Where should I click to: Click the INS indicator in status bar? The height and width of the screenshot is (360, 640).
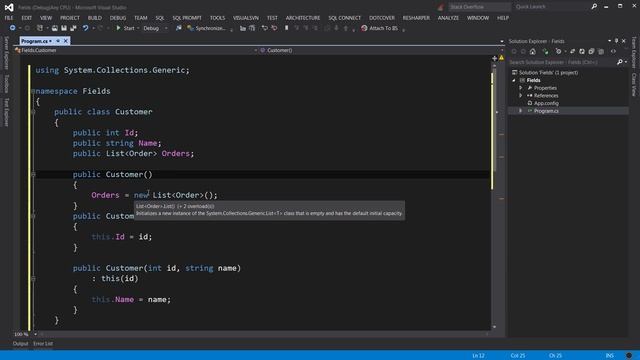[609, 356]
